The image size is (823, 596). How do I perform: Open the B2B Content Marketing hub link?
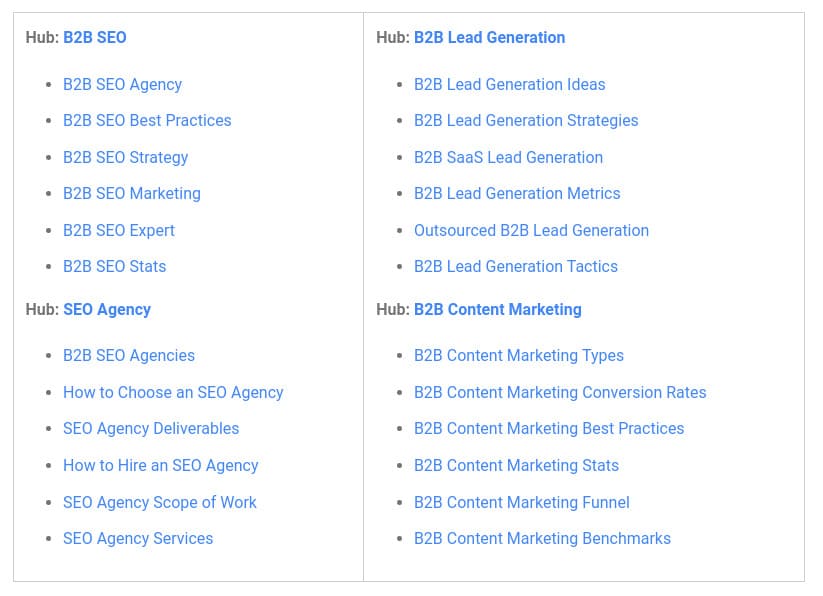coord(498,310)
